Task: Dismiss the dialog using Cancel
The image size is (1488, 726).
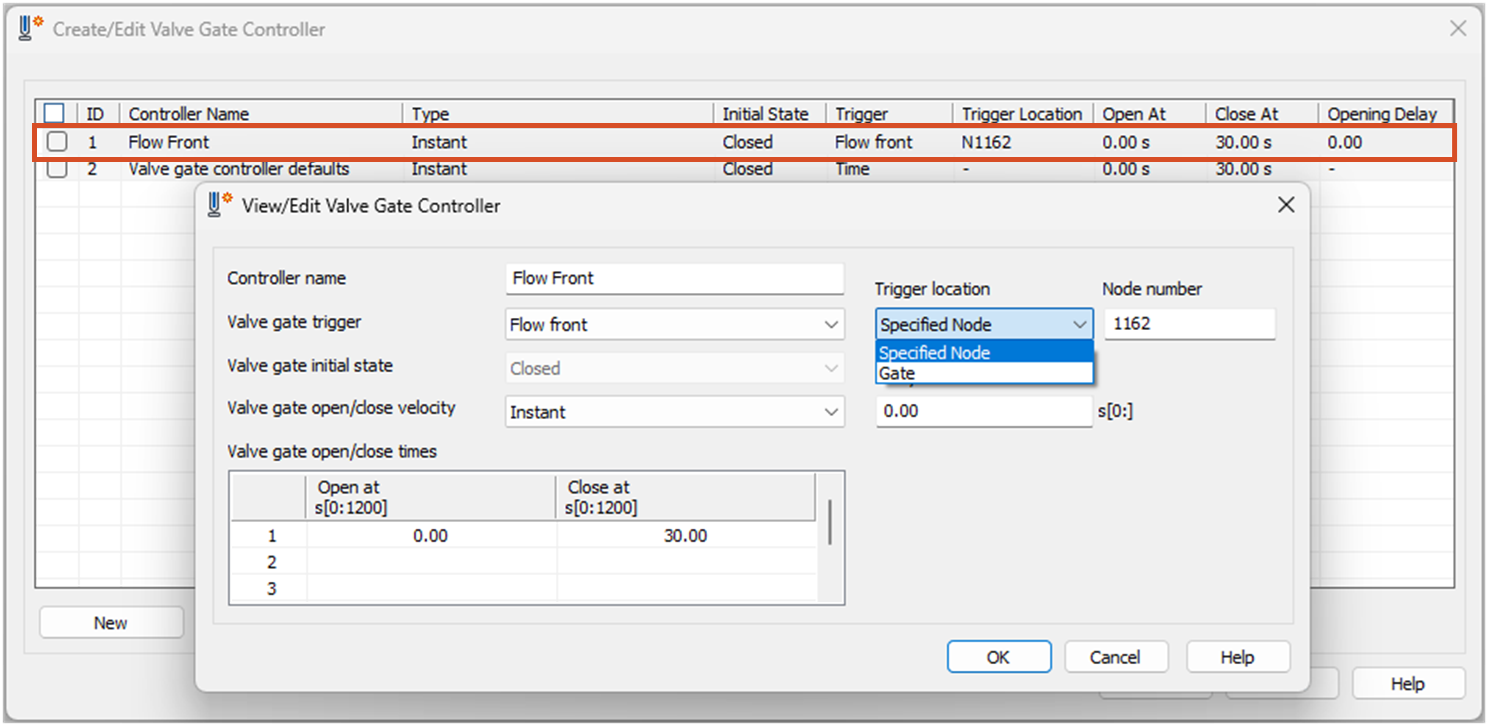Action: click(x=1116, y=656)
